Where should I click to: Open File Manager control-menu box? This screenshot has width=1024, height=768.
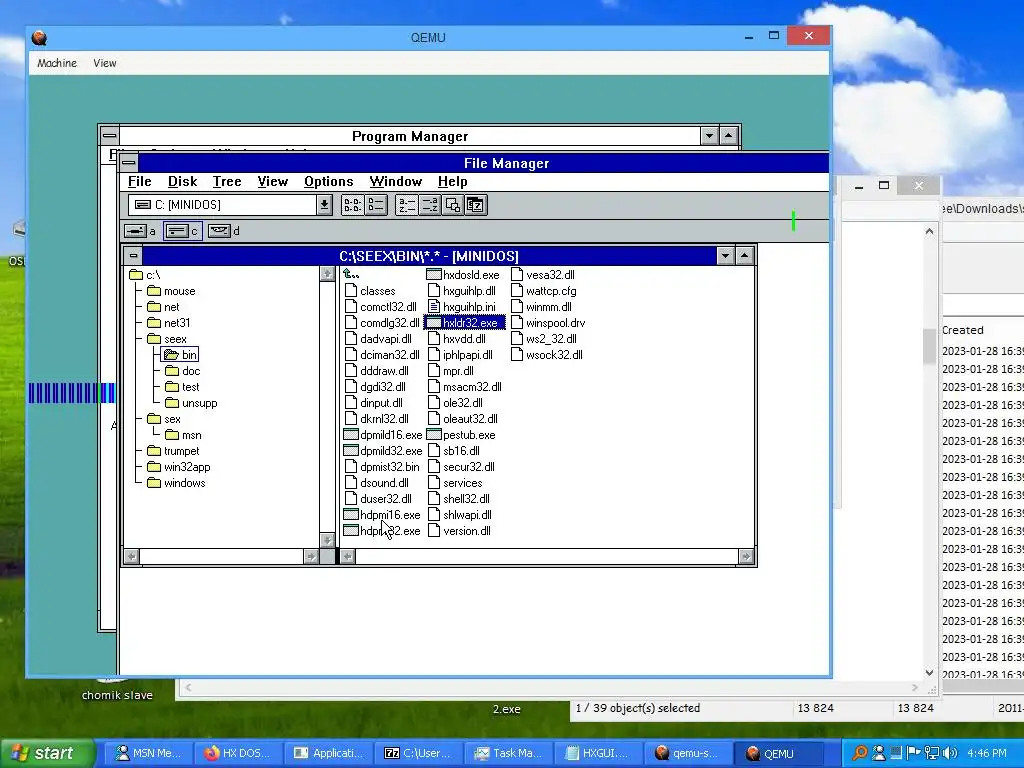[x=129, y=163]
